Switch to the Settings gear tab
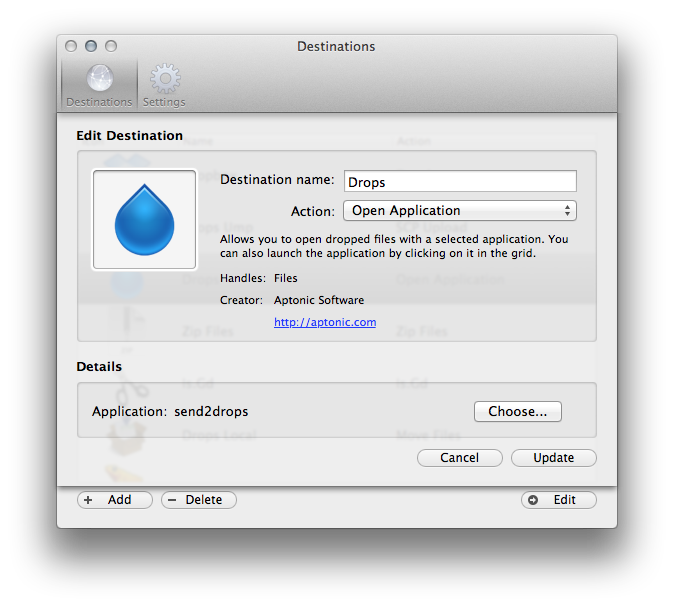The height and width of the screenshot is (607, 674). coord(164,85)
